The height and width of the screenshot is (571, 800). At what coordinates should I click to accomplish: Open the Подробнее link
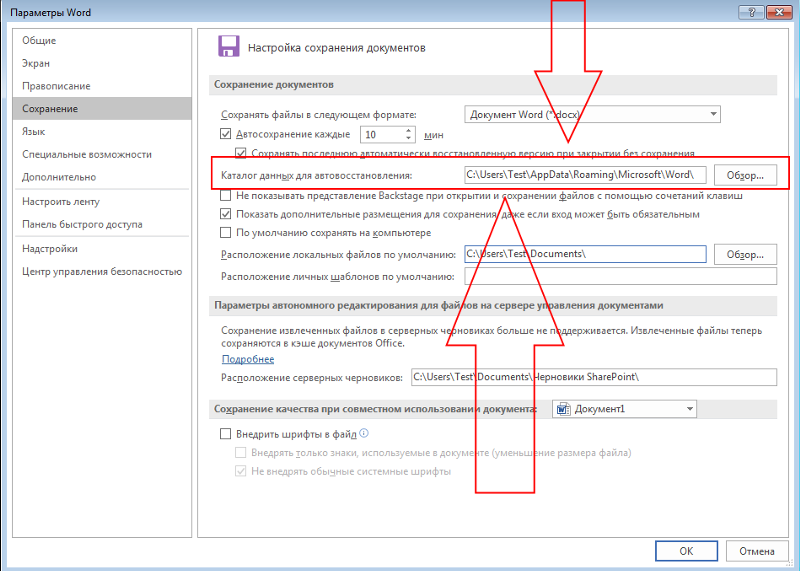tap(248, 359)
